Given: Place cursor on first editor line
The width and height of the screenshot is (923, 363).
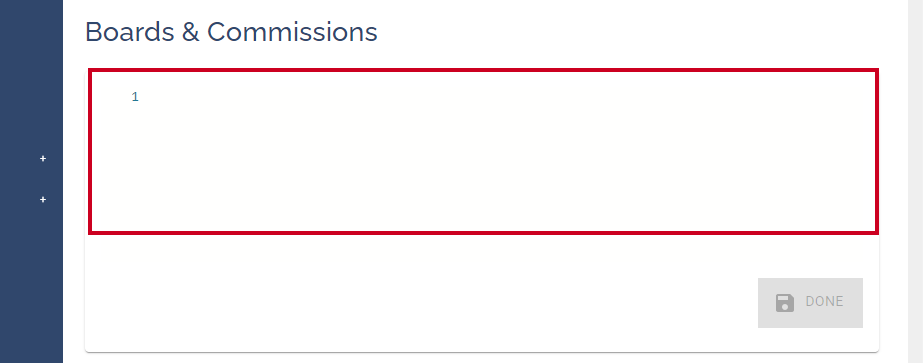Looking at the screenshot, I should (506, 97).
